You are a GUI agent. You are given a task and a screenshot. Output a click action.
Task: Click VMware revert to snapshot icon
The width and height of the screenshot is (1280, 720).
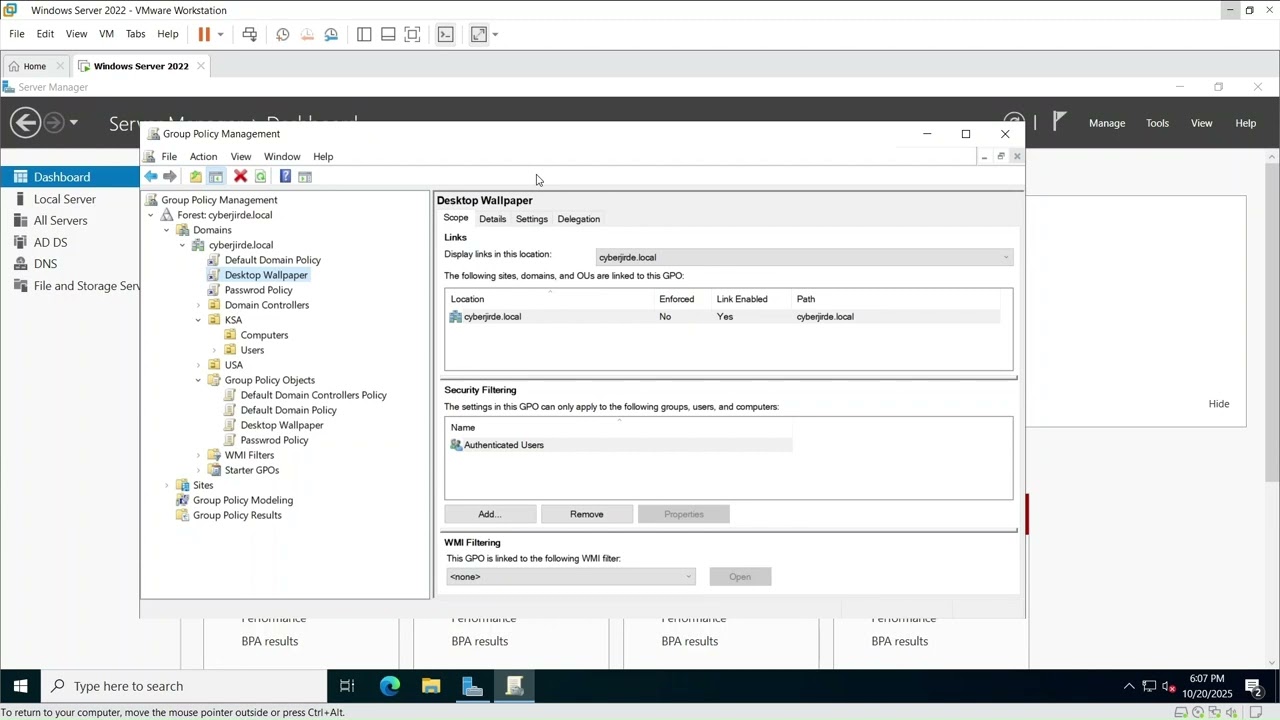click(x=307, y=34)
